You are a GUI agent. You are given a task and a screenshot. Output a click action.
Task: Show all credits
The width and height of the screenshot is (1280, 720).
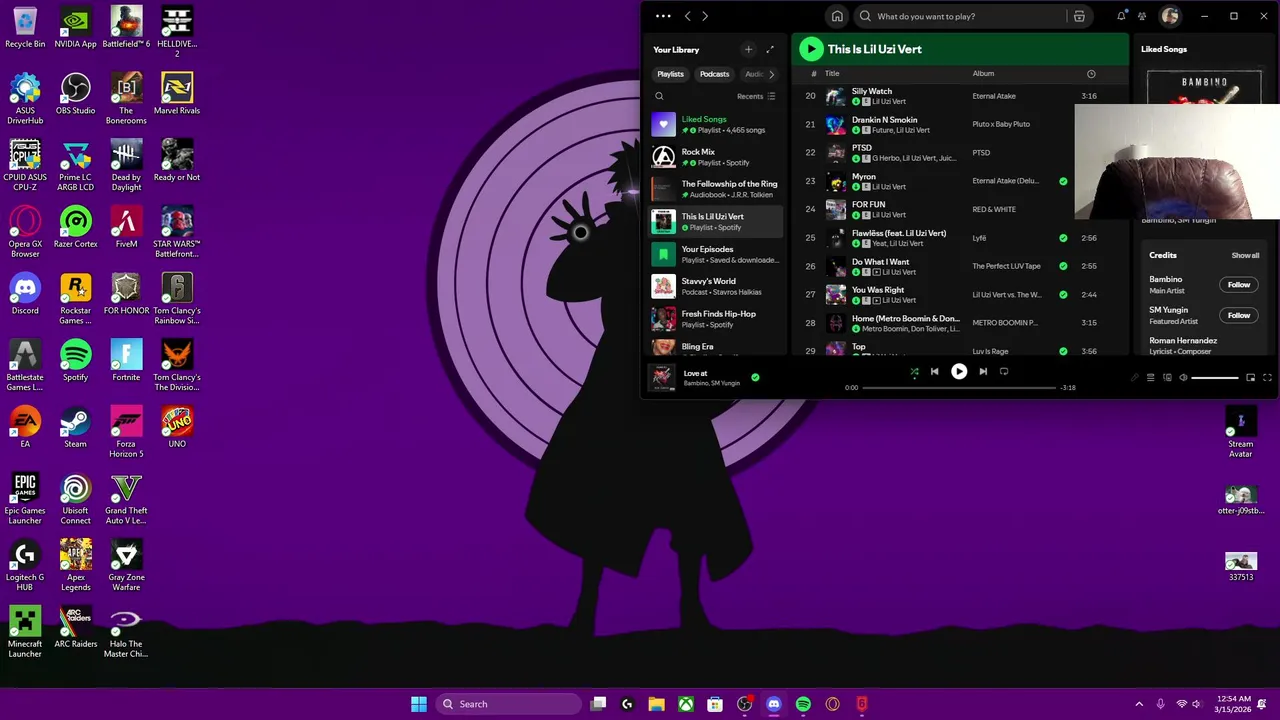1245,255
